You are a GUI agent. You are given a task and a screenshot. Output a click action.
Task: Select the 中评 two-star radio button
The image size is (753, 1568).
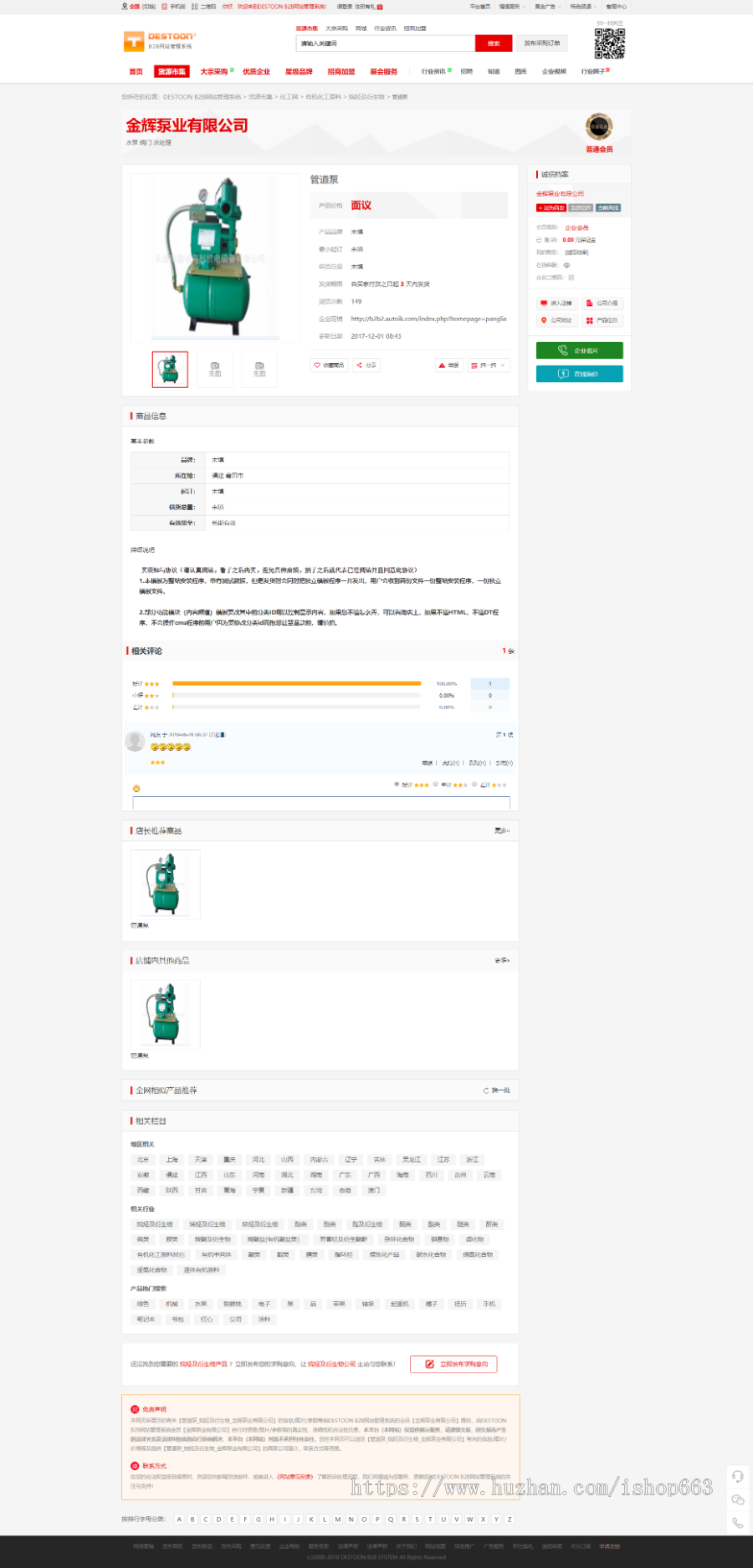click(435, 785)
